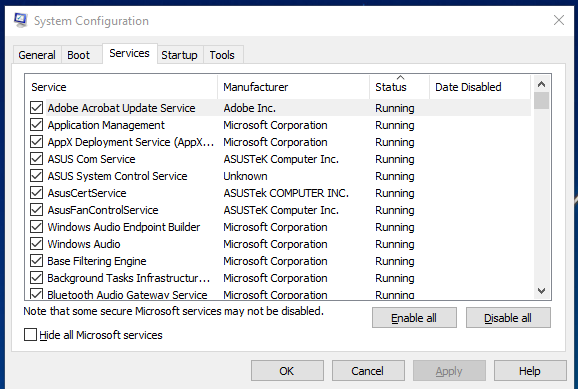Screen dimensions: 578x389
Task: Select ASUSTek COMPUTER INC. cell
Action: [286, 193]
